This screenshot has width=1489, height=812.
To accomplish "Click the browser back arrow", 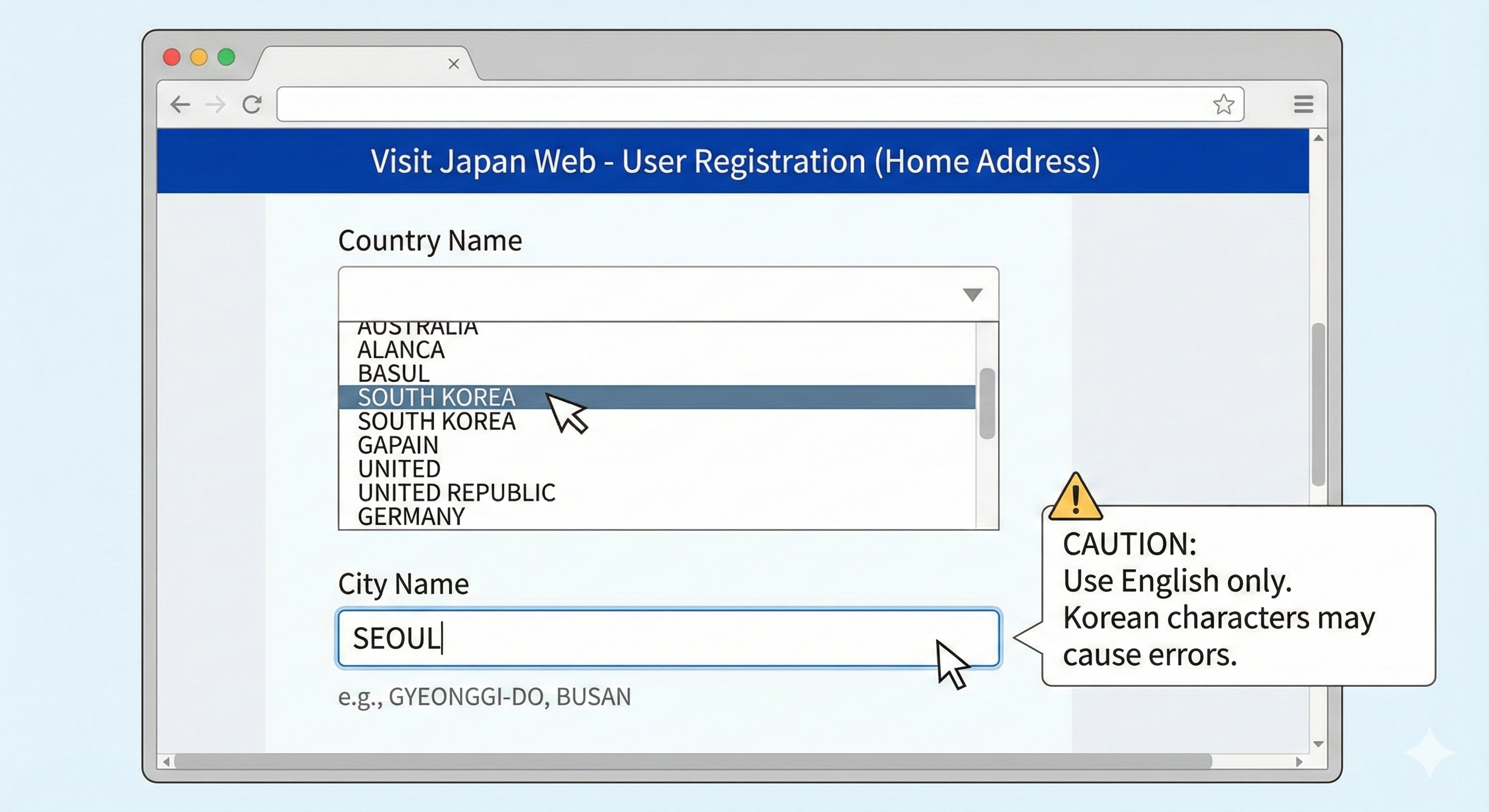I will (180, 105).
